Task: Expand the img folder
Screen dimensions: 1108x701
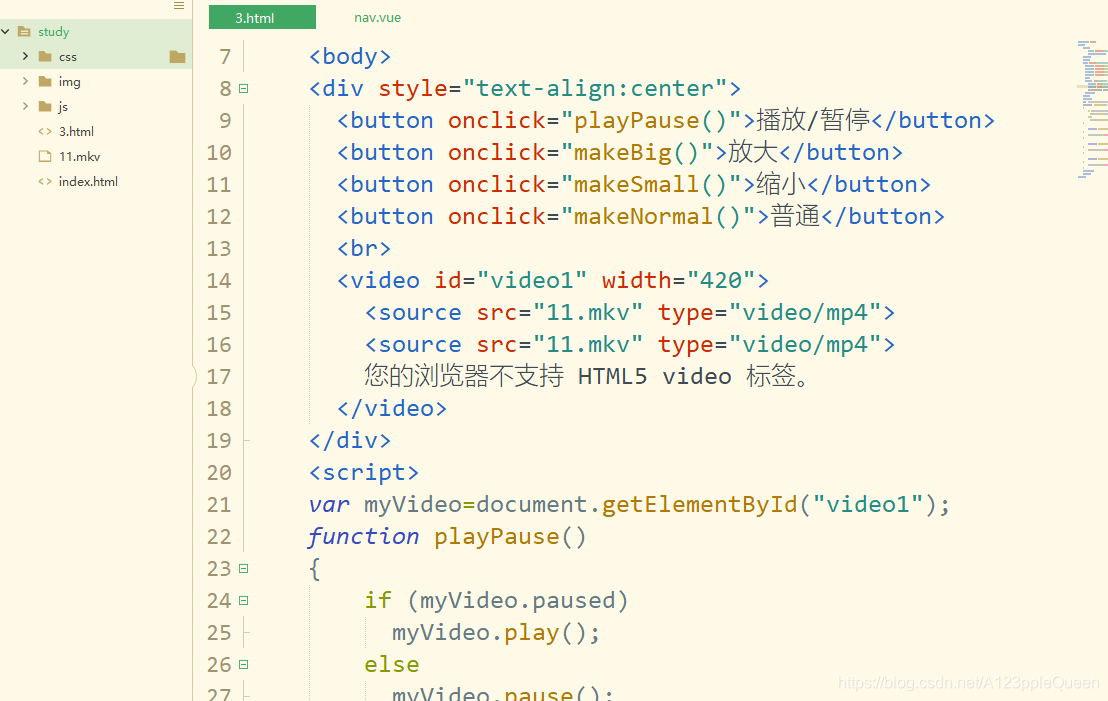Action: pyautogui.click(x=25, y=81)
